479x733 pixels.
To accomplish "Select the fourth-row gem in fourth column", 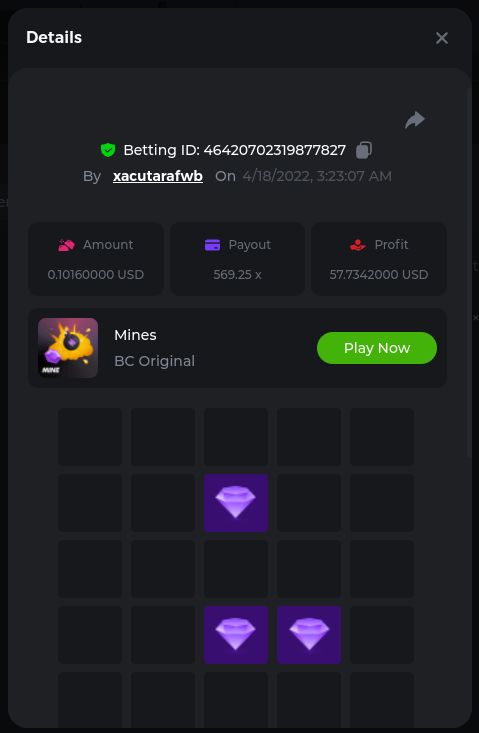I will click(x=308, y=635).
